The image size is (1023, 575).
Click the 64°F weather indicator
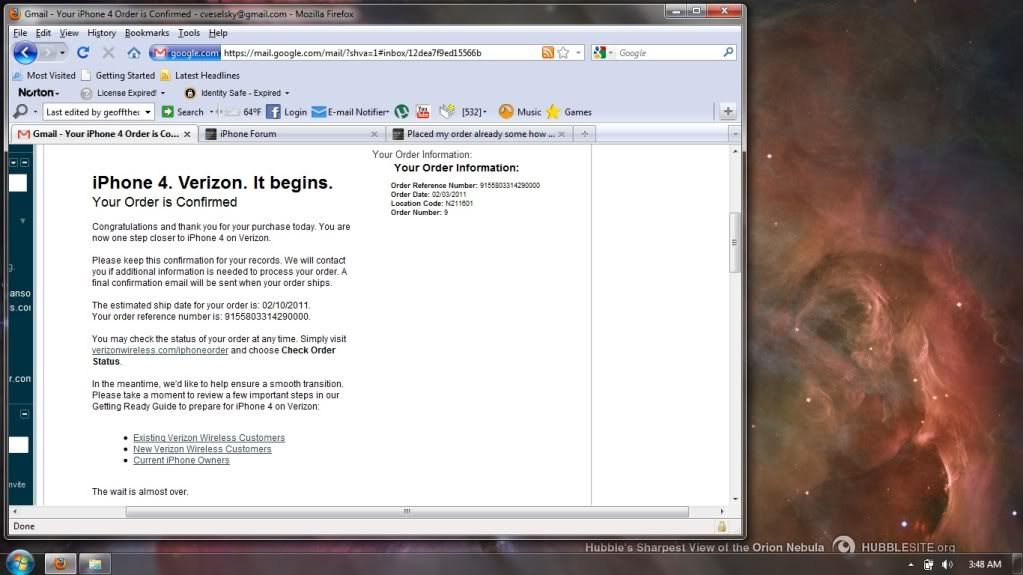coord(252,112)
